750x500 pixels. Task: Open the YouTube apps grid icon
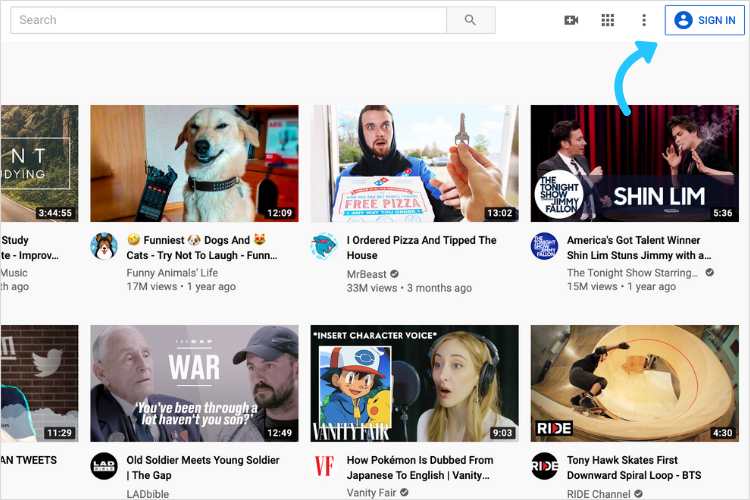pyautogui.click(x=607, y=20)
